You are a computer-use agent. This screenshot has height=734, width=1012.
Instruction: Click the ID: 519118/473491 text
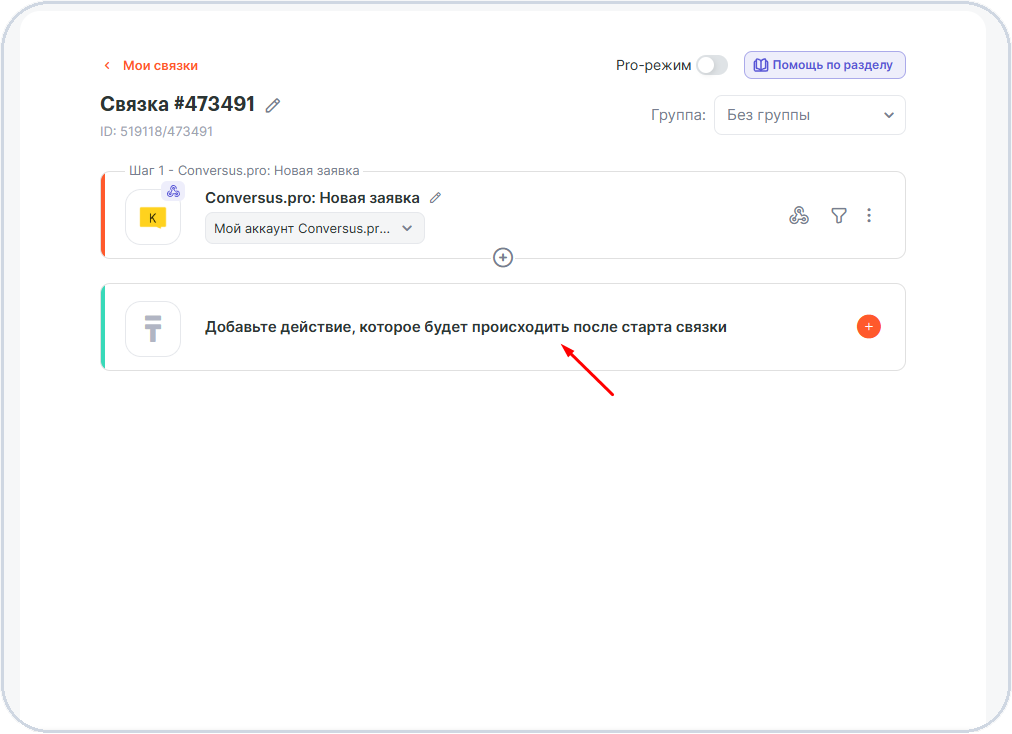tap(156, 132)
